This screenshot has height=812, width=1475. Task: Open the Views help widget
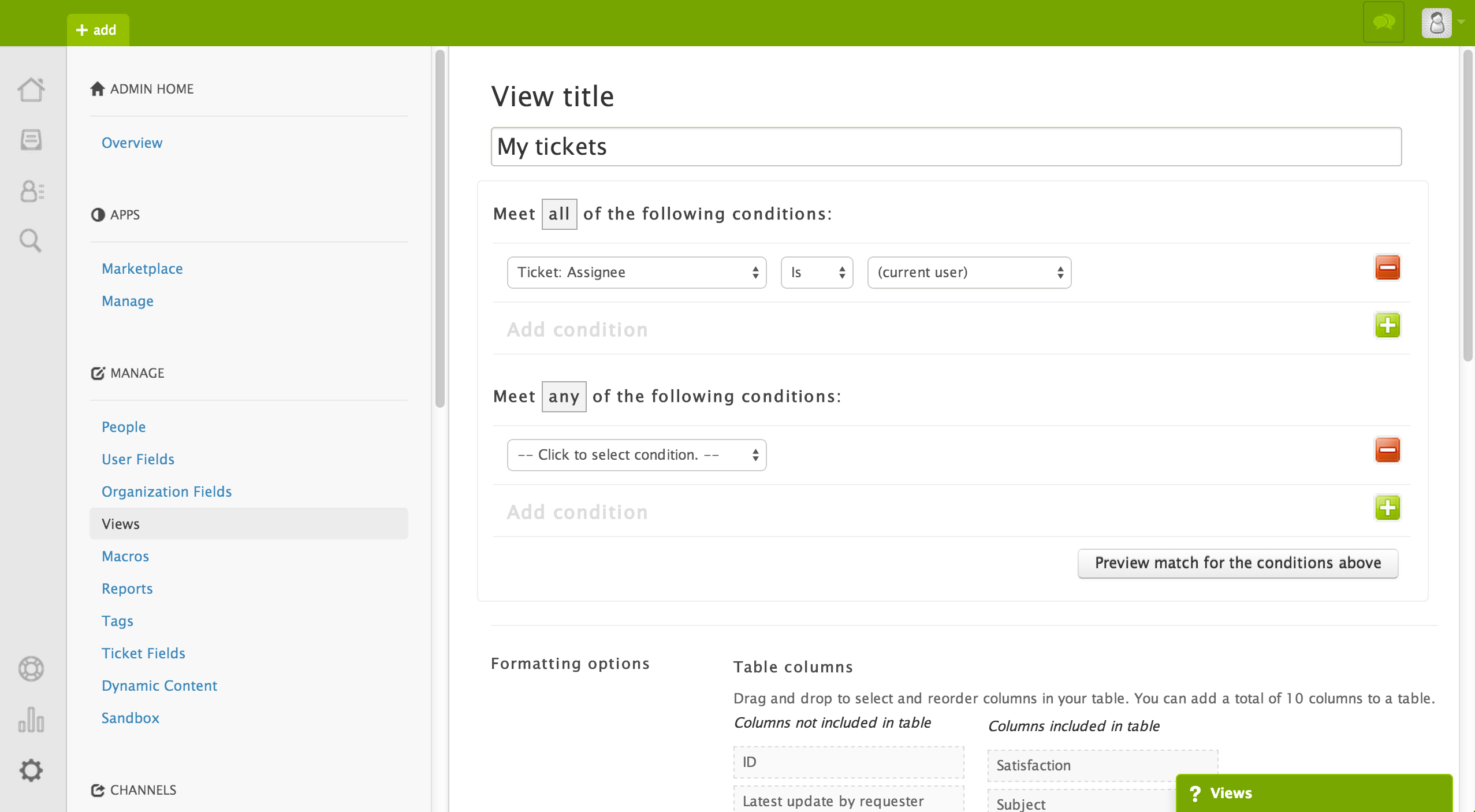point(1314,793)
